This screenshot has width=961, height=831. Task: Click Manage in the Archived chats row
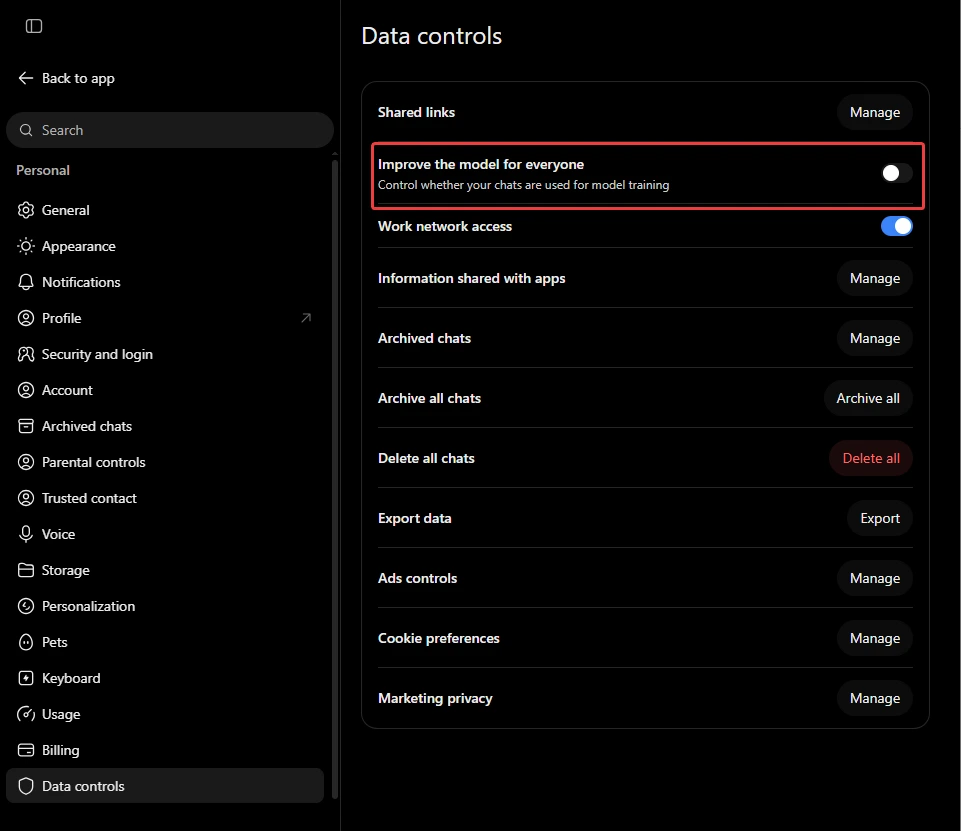point(875,338)
